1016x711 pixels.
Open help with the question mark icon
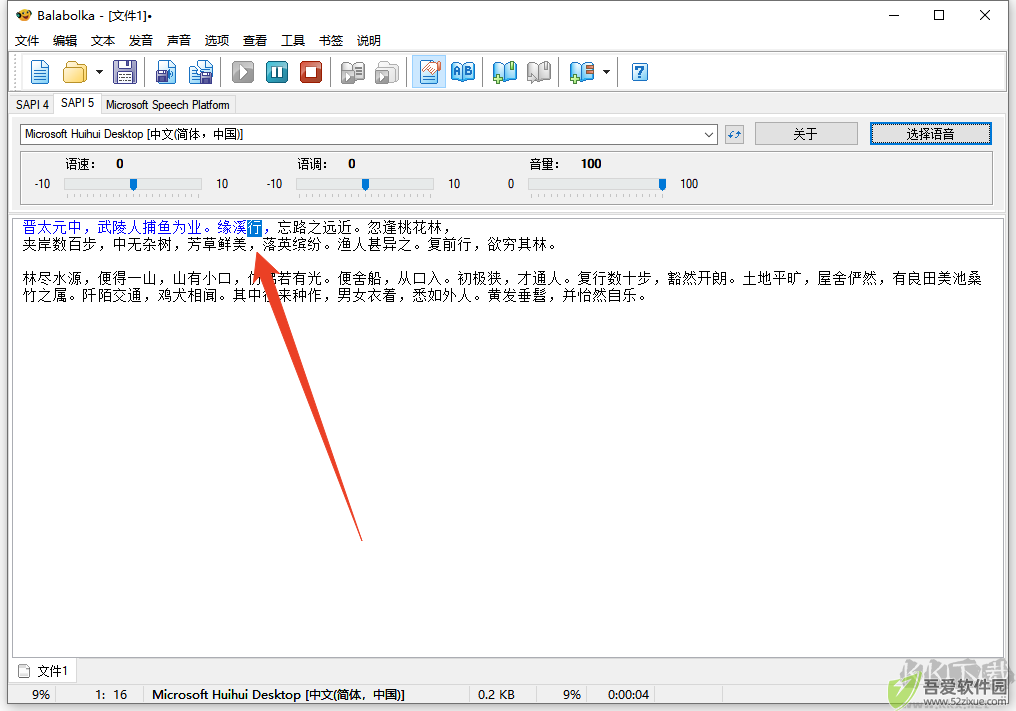[x=640, y=72]
